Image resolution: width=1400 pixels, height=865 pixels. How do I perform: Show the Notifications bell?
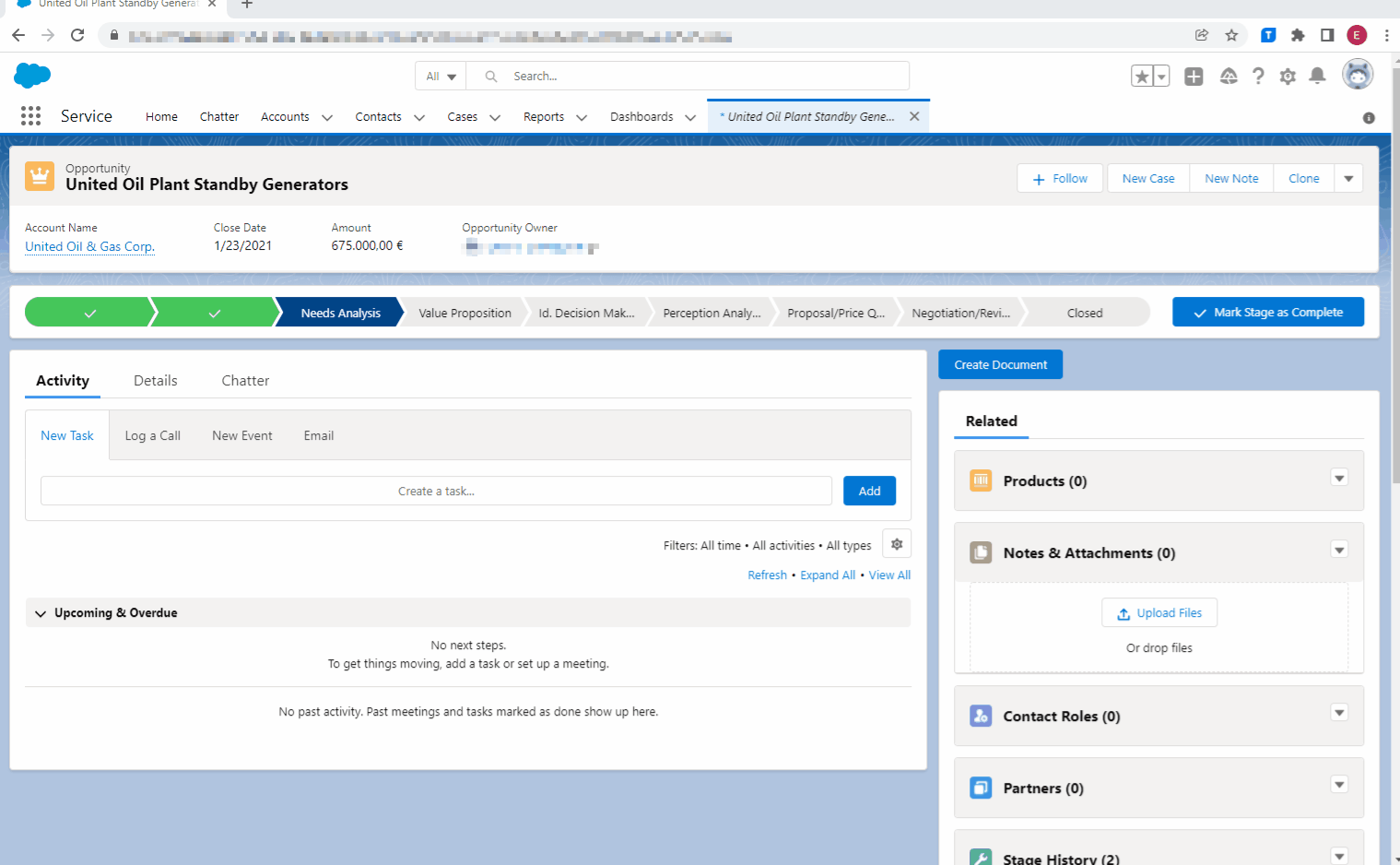(1317, 76)
